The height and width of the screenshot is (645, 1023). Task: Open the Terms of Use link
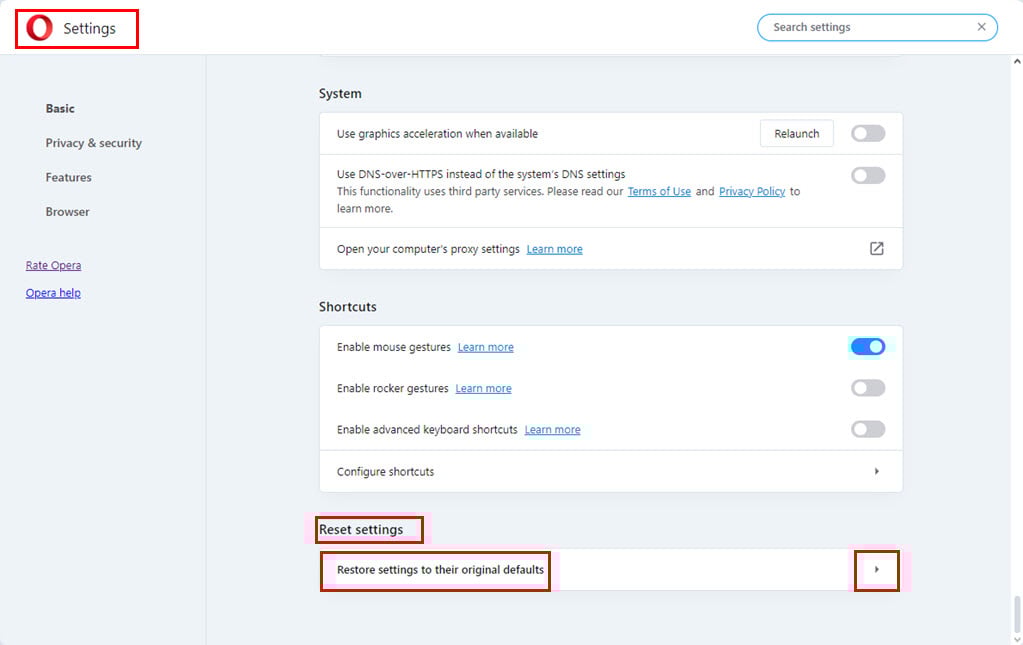(659, 191)
